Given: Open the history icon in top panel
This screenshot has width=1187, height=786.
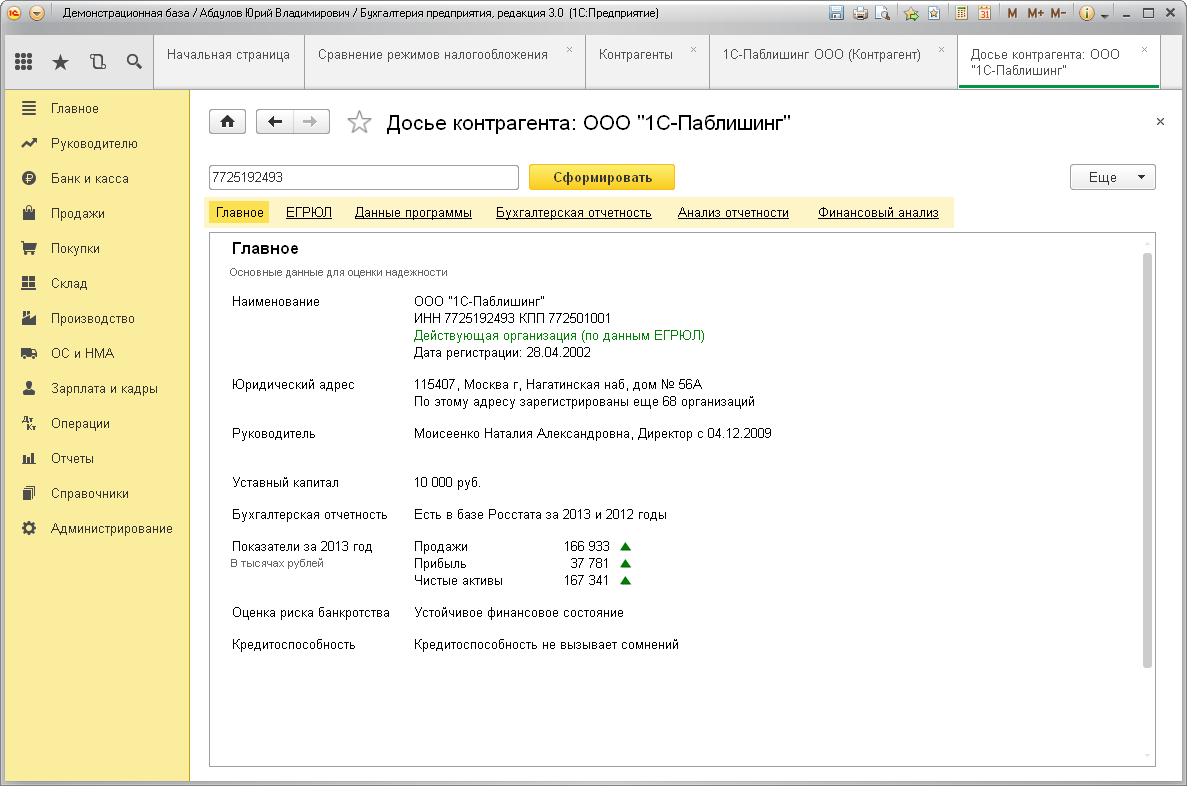Looking at the screenshot, I should click(x=97, y=62).
